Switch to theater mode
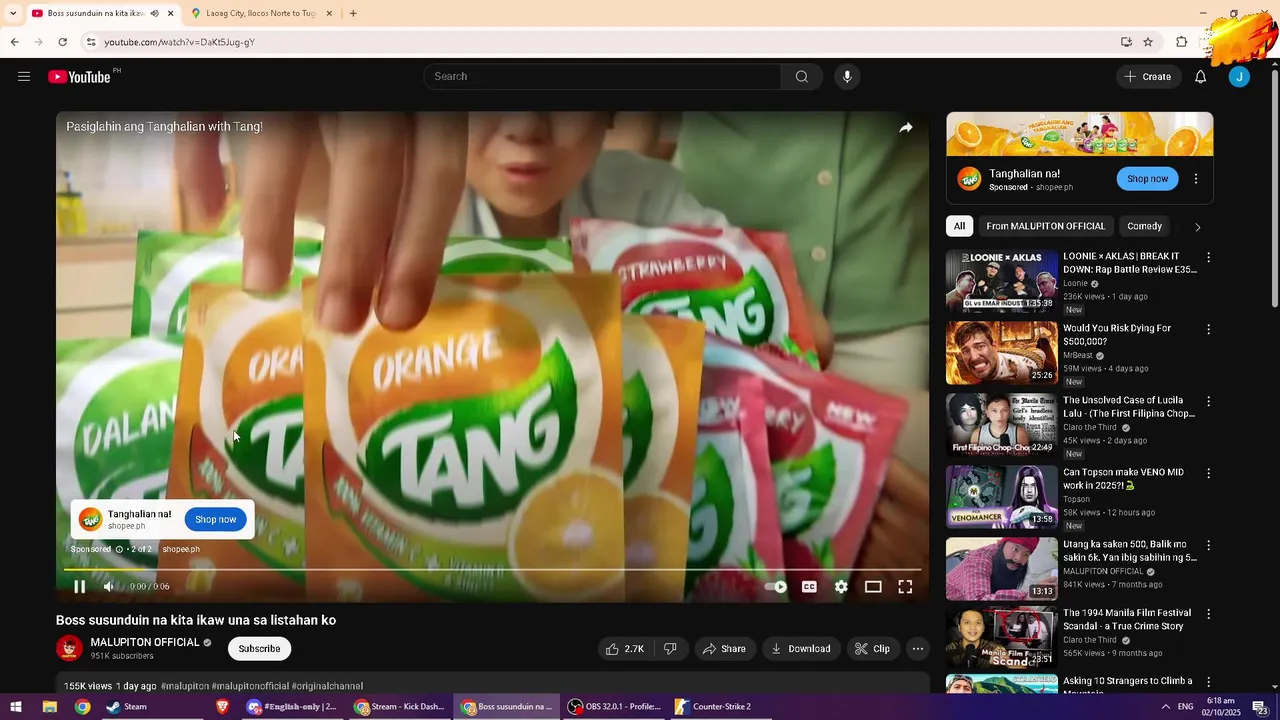1280x720 pixels. click(873, 587)
